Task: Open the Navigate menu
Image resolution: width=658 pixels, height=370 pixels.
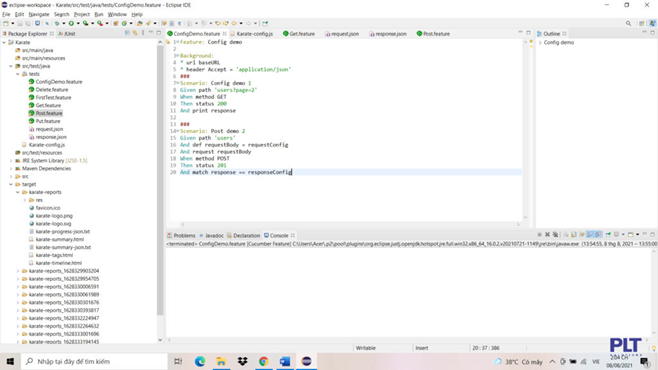Action: (x=39, y=14)
